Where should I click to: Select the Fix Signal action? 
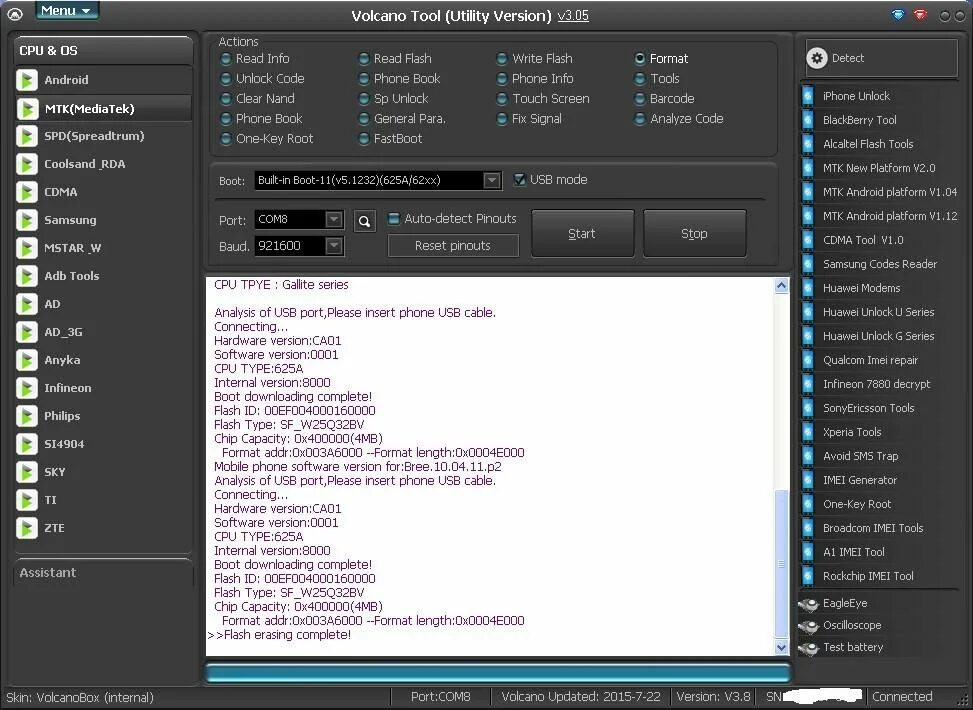529,119
